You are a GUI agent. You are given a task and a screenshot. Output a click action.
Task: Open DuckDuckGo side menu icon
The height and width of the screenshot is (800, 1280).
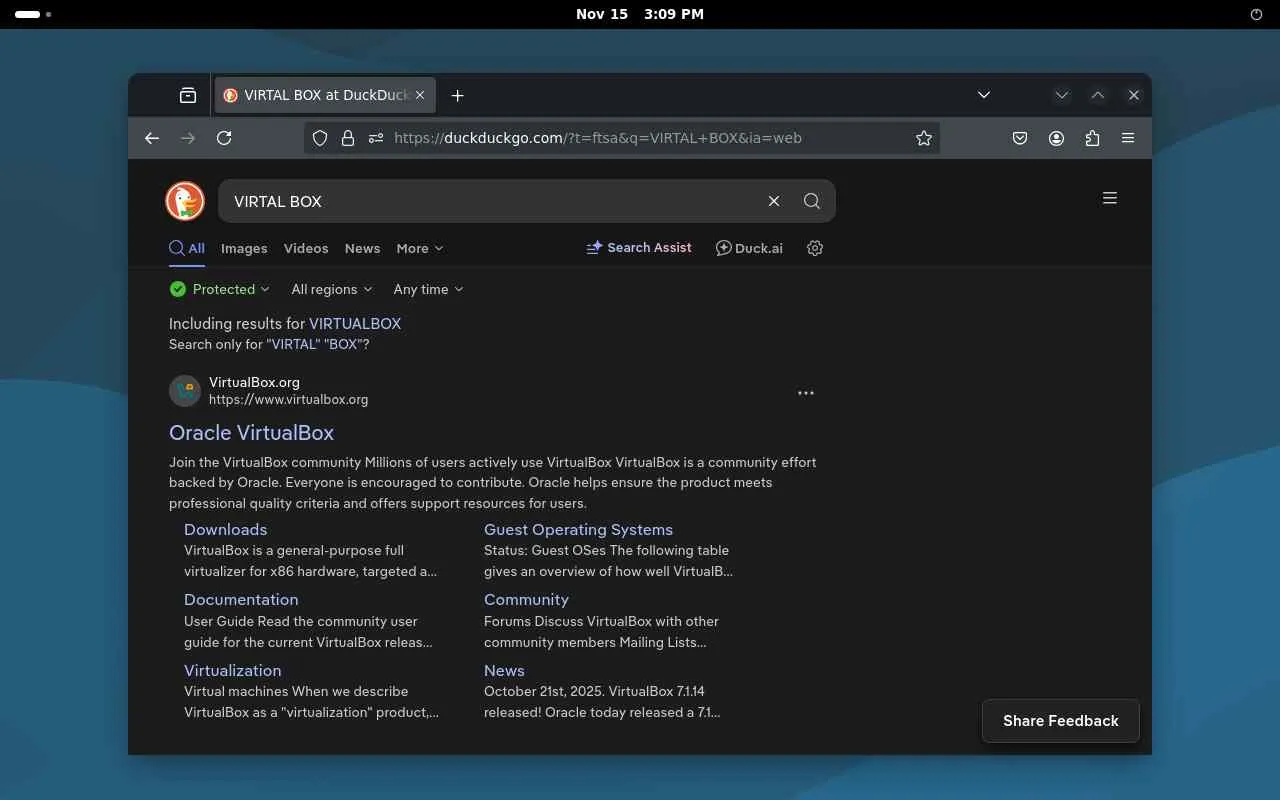[x=1110, y=198]
